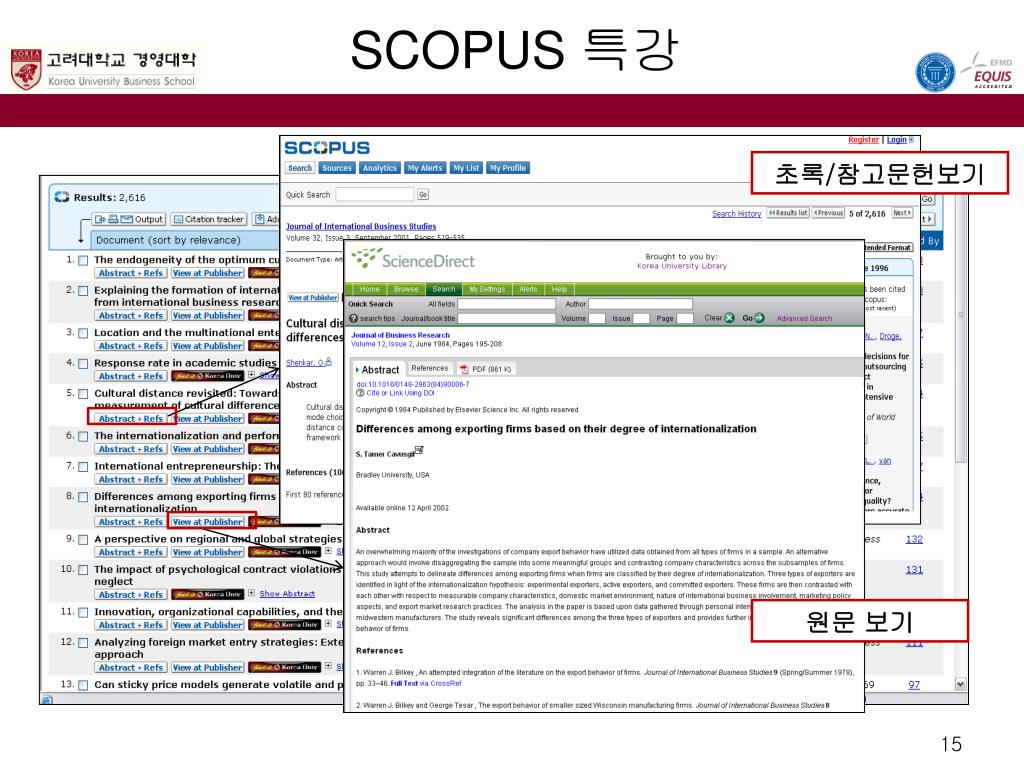Check the box for result 5 Cultural distance revisited
Viewport: 1024px width, 768px height.
click(83, 394)
